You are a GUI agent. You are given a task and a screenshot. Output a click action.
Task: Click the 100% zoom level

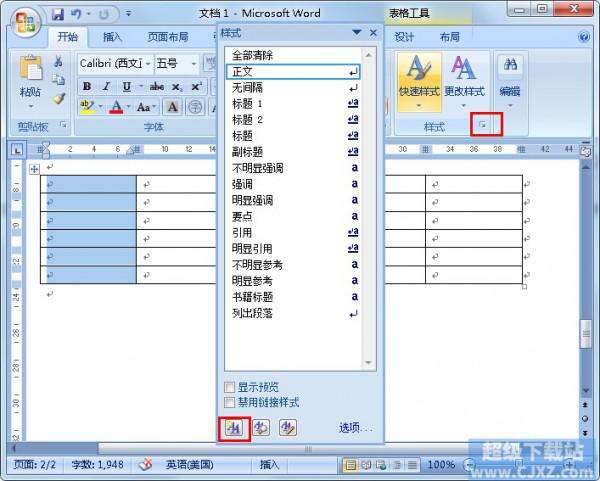point(441,465)
